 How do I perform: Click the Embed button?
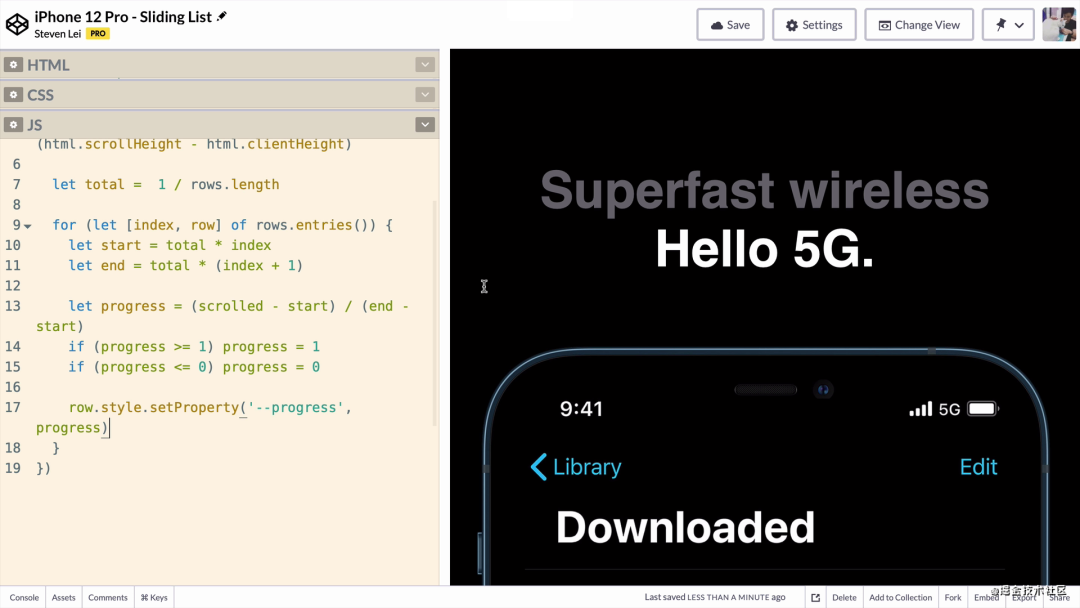coord(986,597)
